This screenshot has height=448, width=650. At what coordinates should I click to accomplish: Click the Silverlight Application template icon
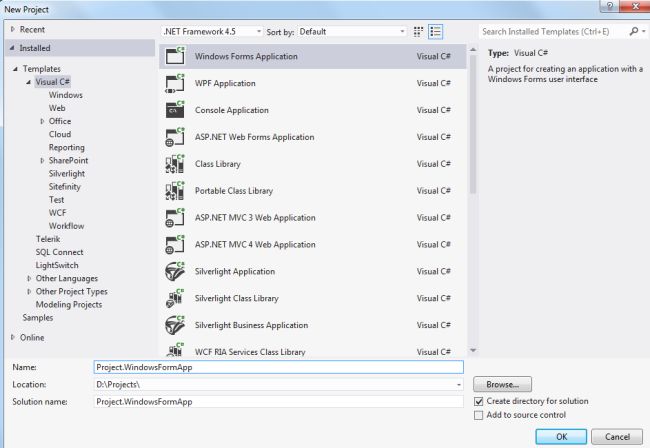point(175,271)
